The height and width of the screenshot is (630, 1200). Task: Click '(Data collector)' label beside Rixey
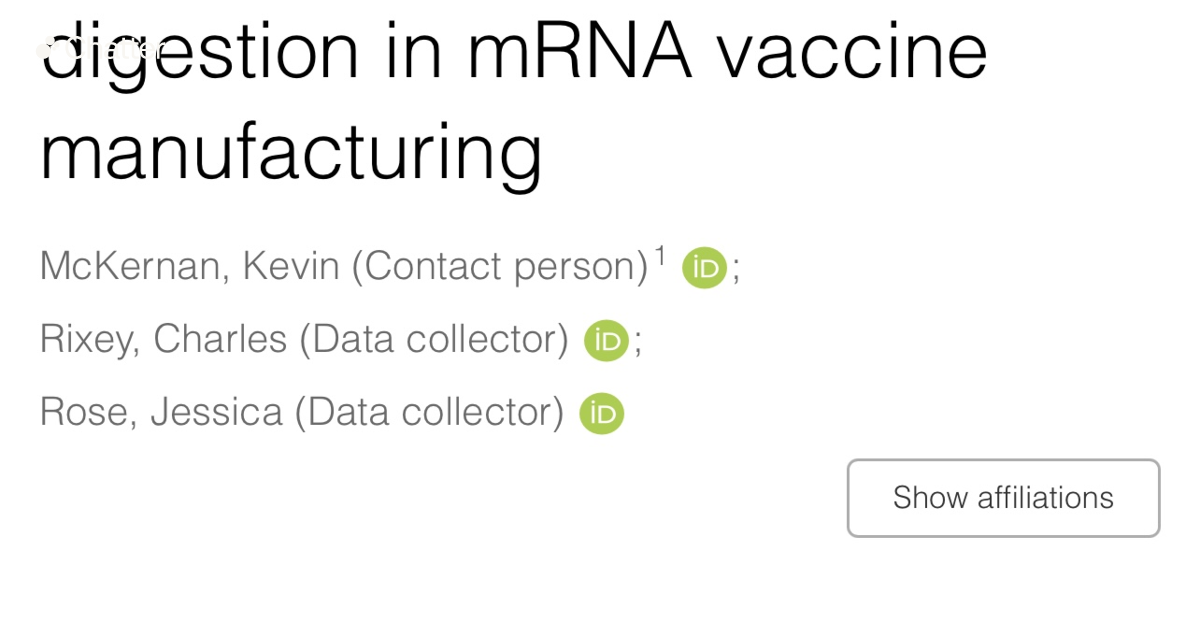[434, 340]
